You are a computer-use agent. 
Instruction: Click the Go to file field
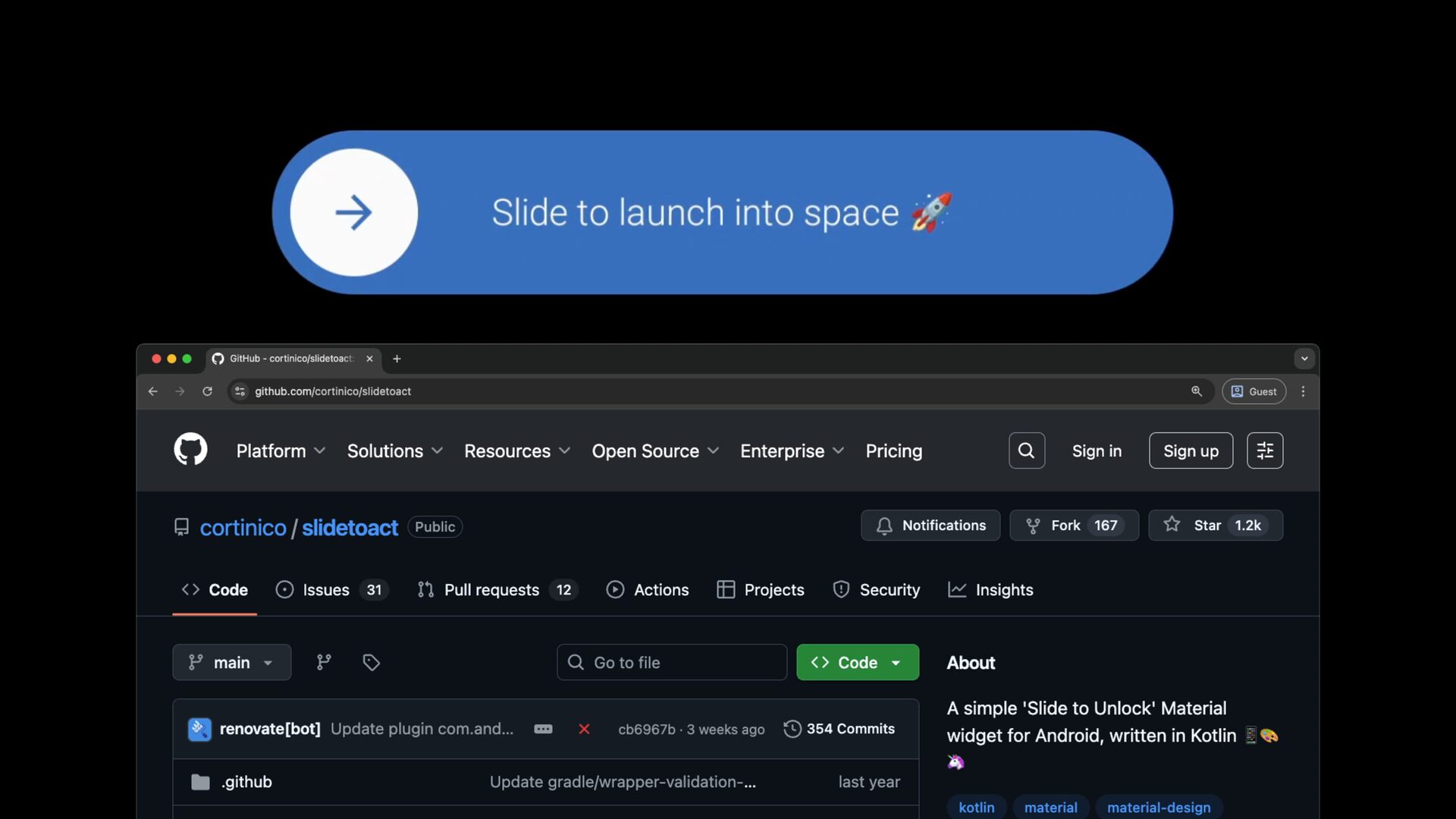[x=671, y=662]
